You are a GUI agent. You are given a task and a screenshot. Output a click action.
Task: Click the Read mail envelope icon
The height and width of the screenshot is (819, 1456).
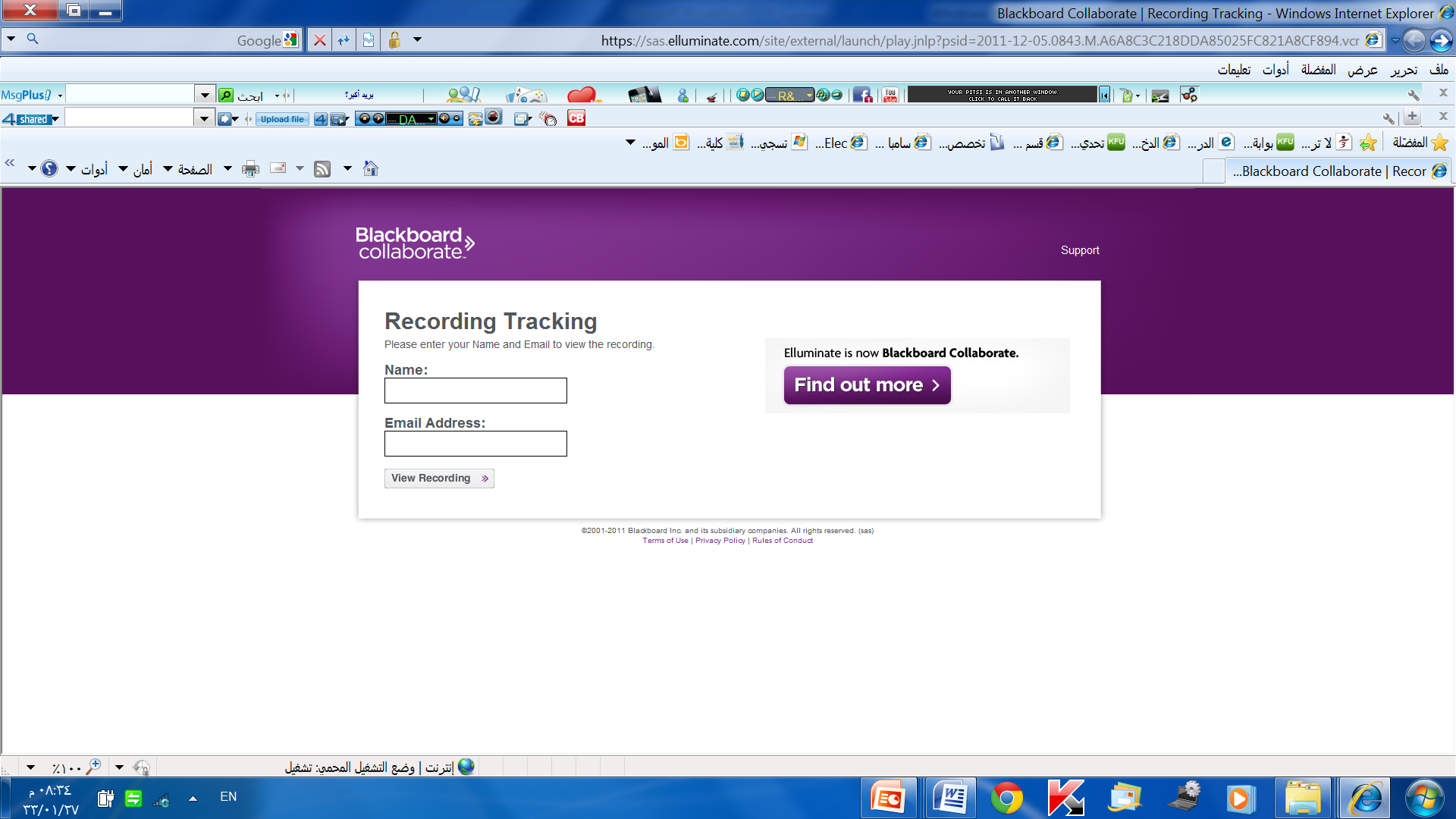pos(278,168)
